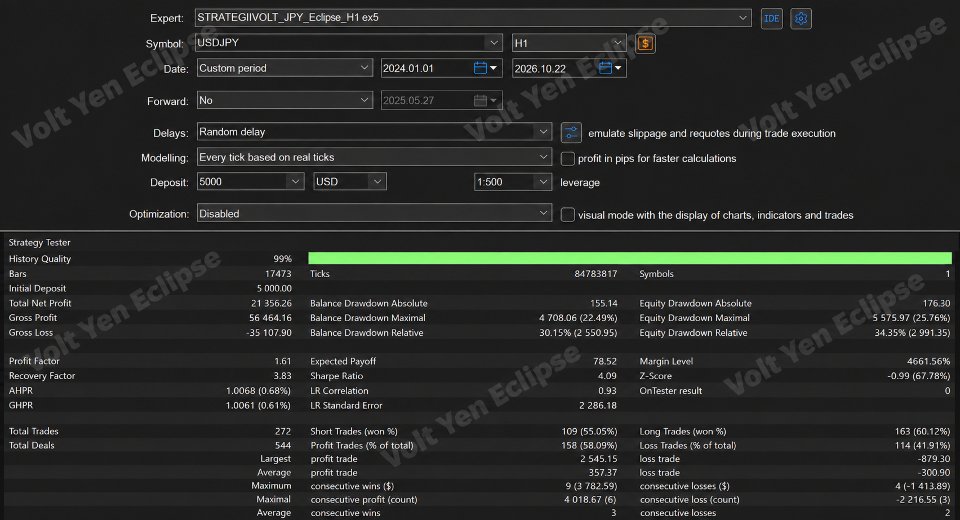Select Z-Score value -0.99 (67.78%)
Viewport: 960px width, 520px height.
(919, 376)
